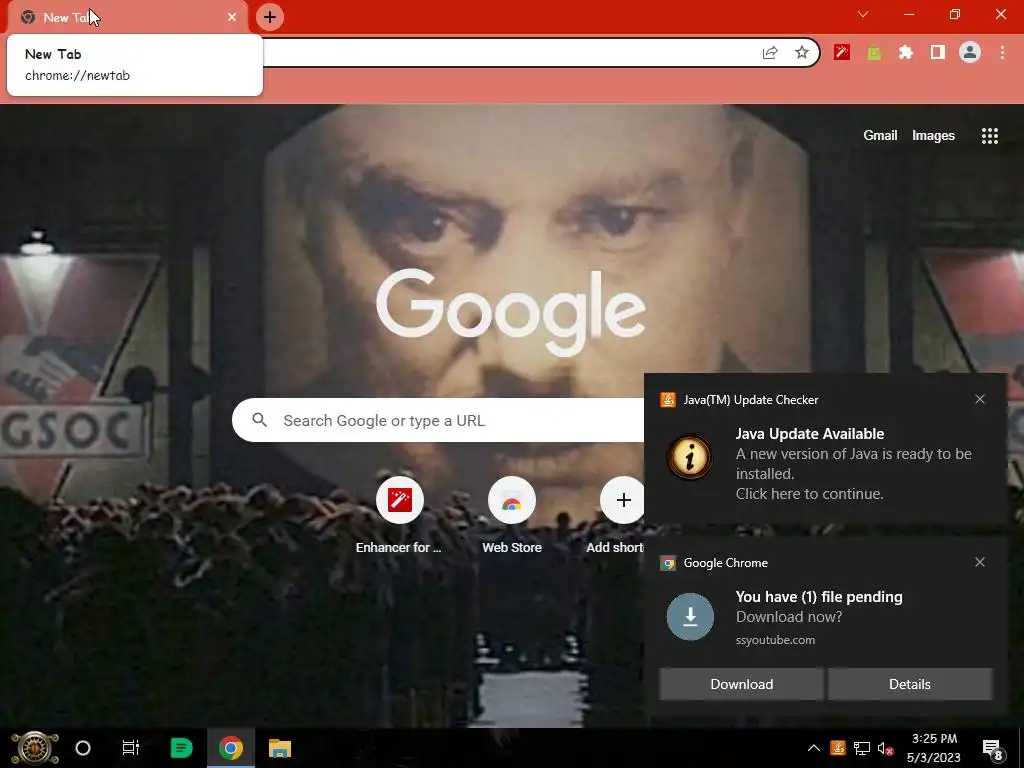The image size is (1024, 768).
Task: Open the Enhancer for YouTube shortcut
Action: coord(399,516)
